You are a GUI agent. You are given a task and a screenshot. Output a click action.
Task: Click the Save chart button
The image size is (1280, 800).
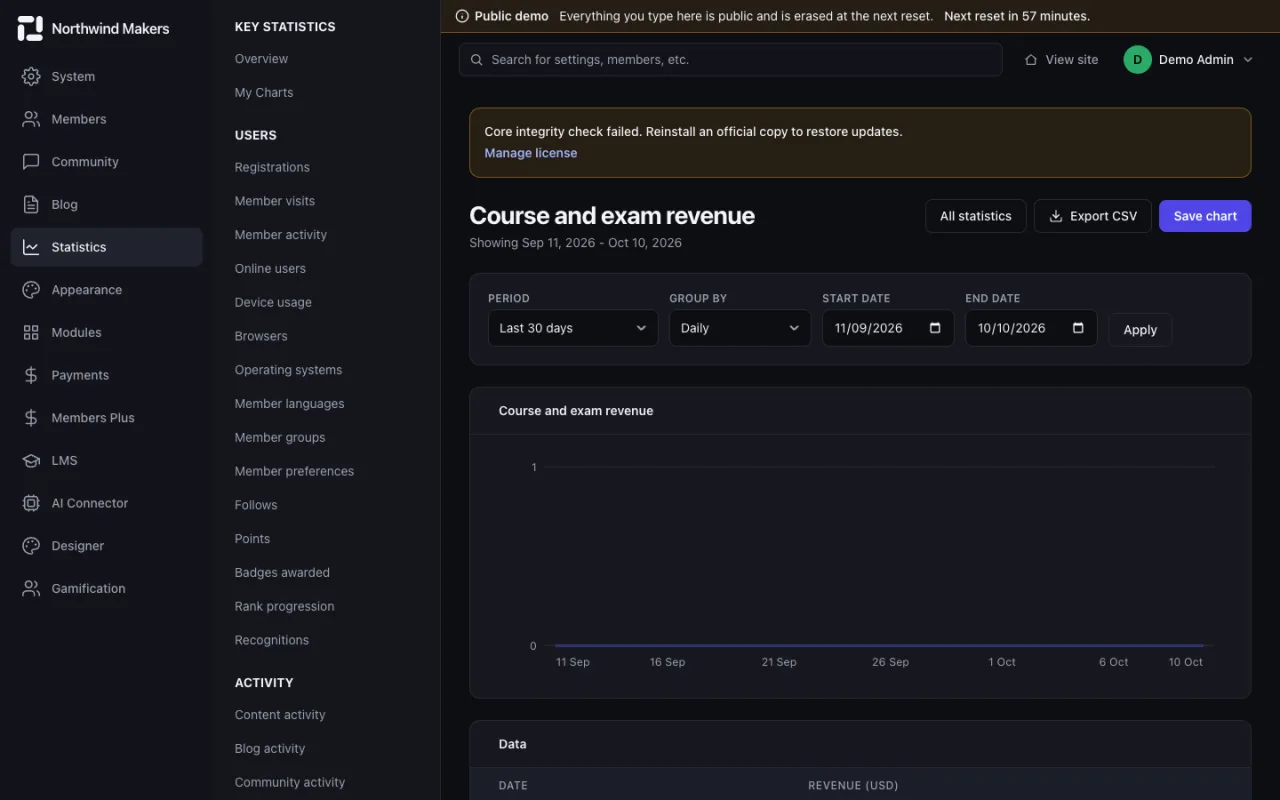tap(1205, 216)
